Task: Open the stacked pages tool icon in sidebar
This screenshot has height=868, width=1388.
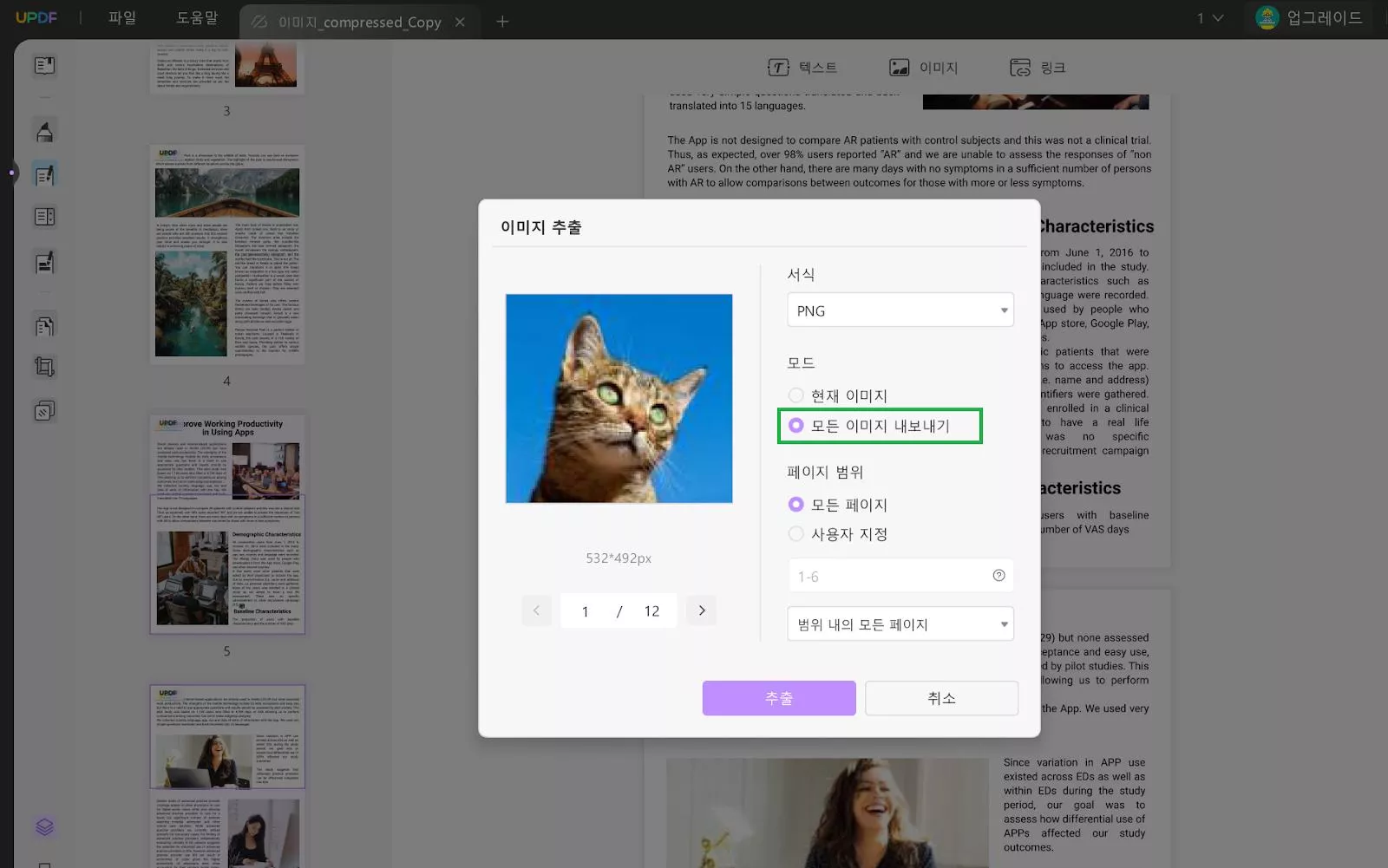Action: pyautogui.click(x=44, y=410)
